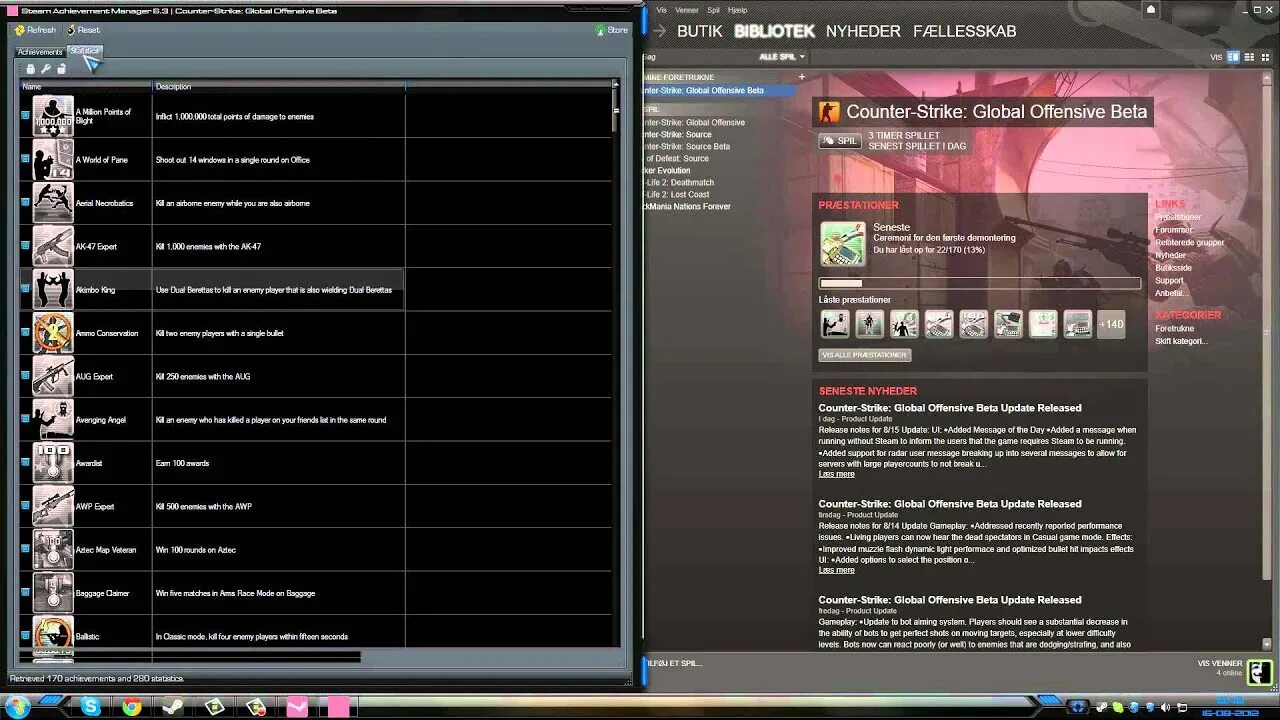Select Counter-Strike: Source in Steam game list

677,134
